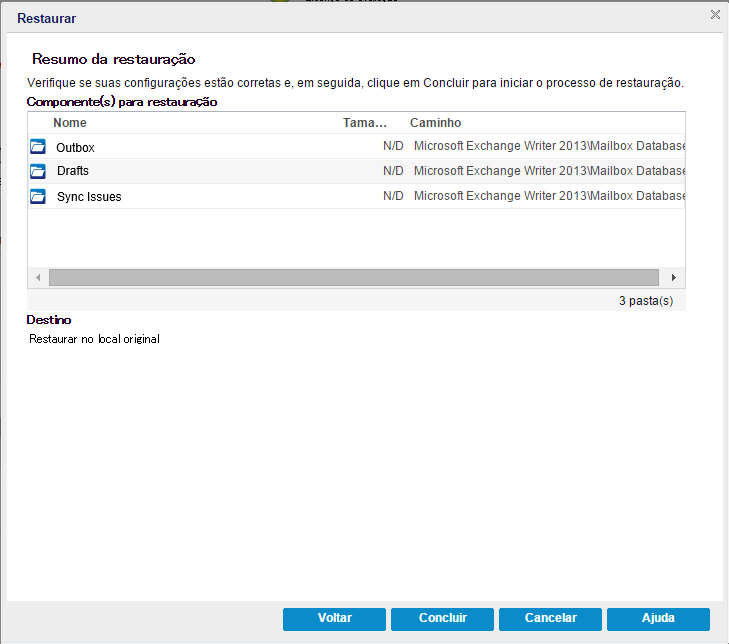Viewport: 729px width, 644px height.
Task: Close the Restaurar dialog with X
Action: (715, 15)
